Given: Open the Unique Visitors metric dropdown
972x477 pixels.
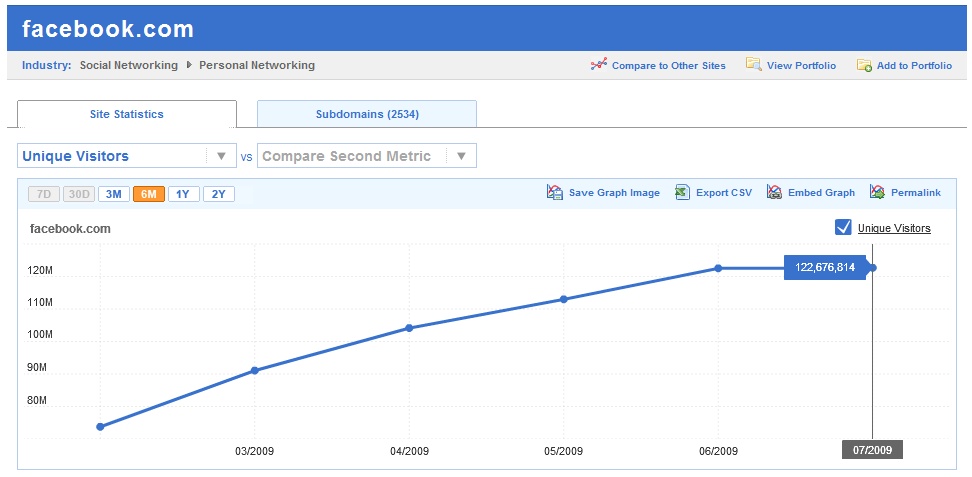Looking at the screenshot, I should 126,156.
